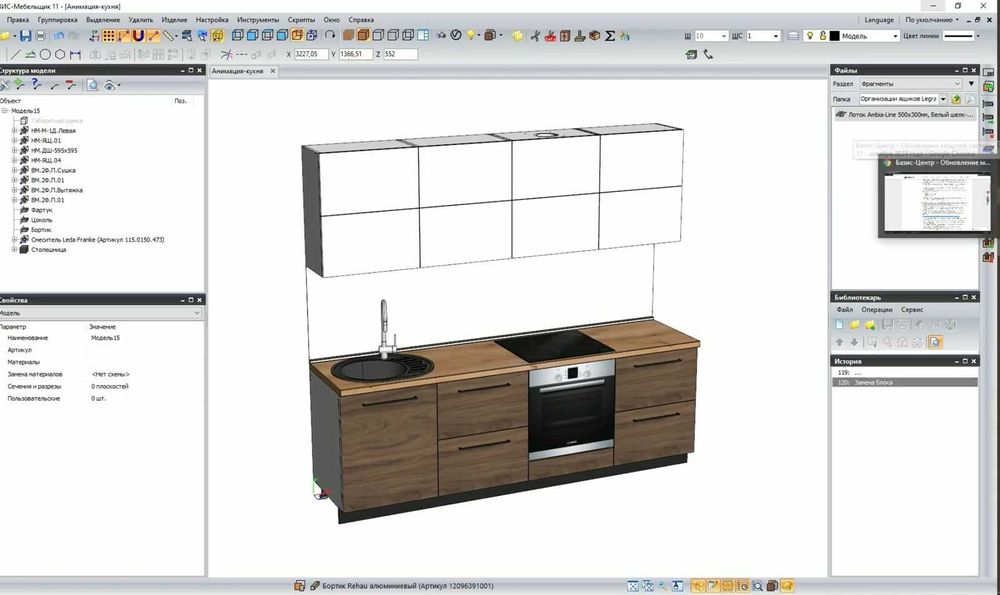This screenshot has height=595, width=1000.
Task: Open the Скрипты menu
Action: point(301,20)
